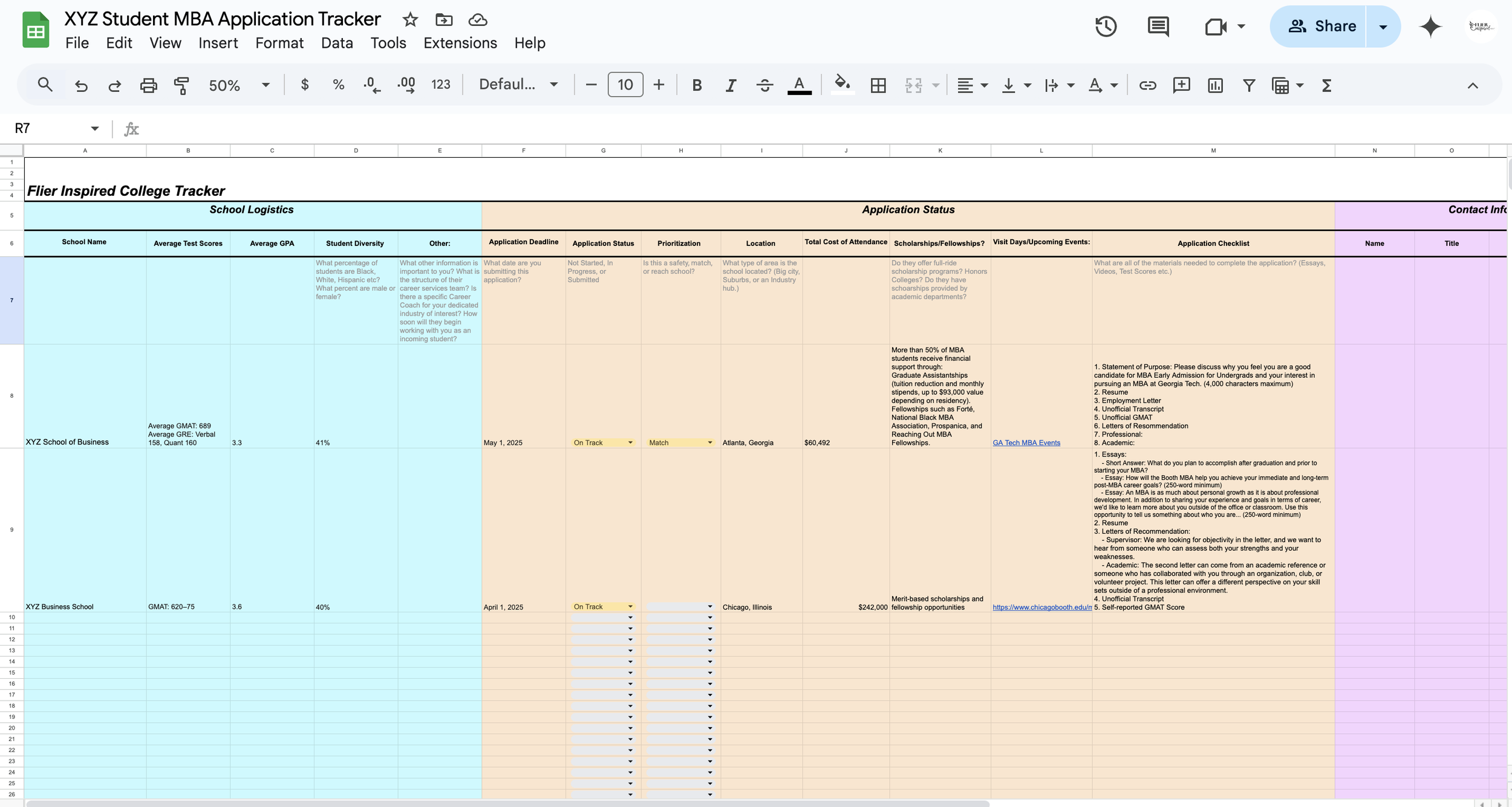
Task: Click horizontal scrollbar at bottom
Action: (507, 803)
